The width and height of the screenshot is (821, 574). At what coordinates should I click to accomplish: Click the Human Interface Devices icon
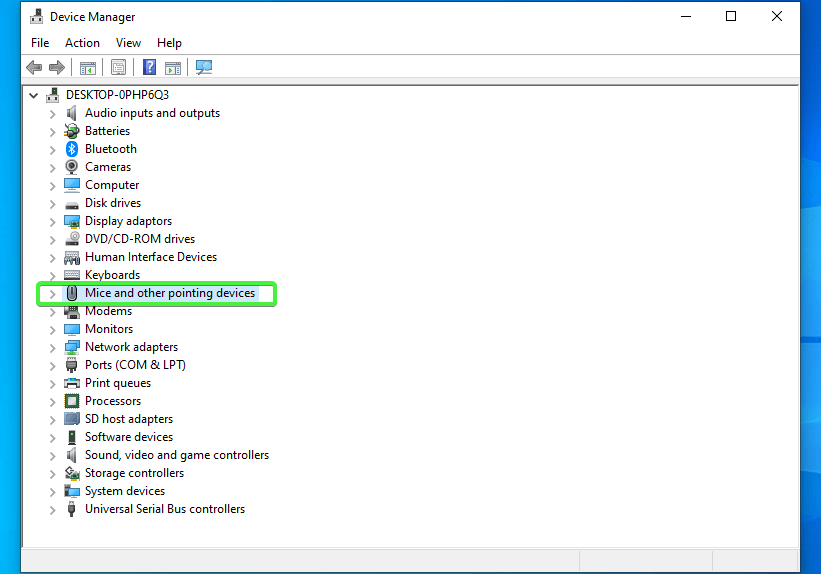(72, 257)
